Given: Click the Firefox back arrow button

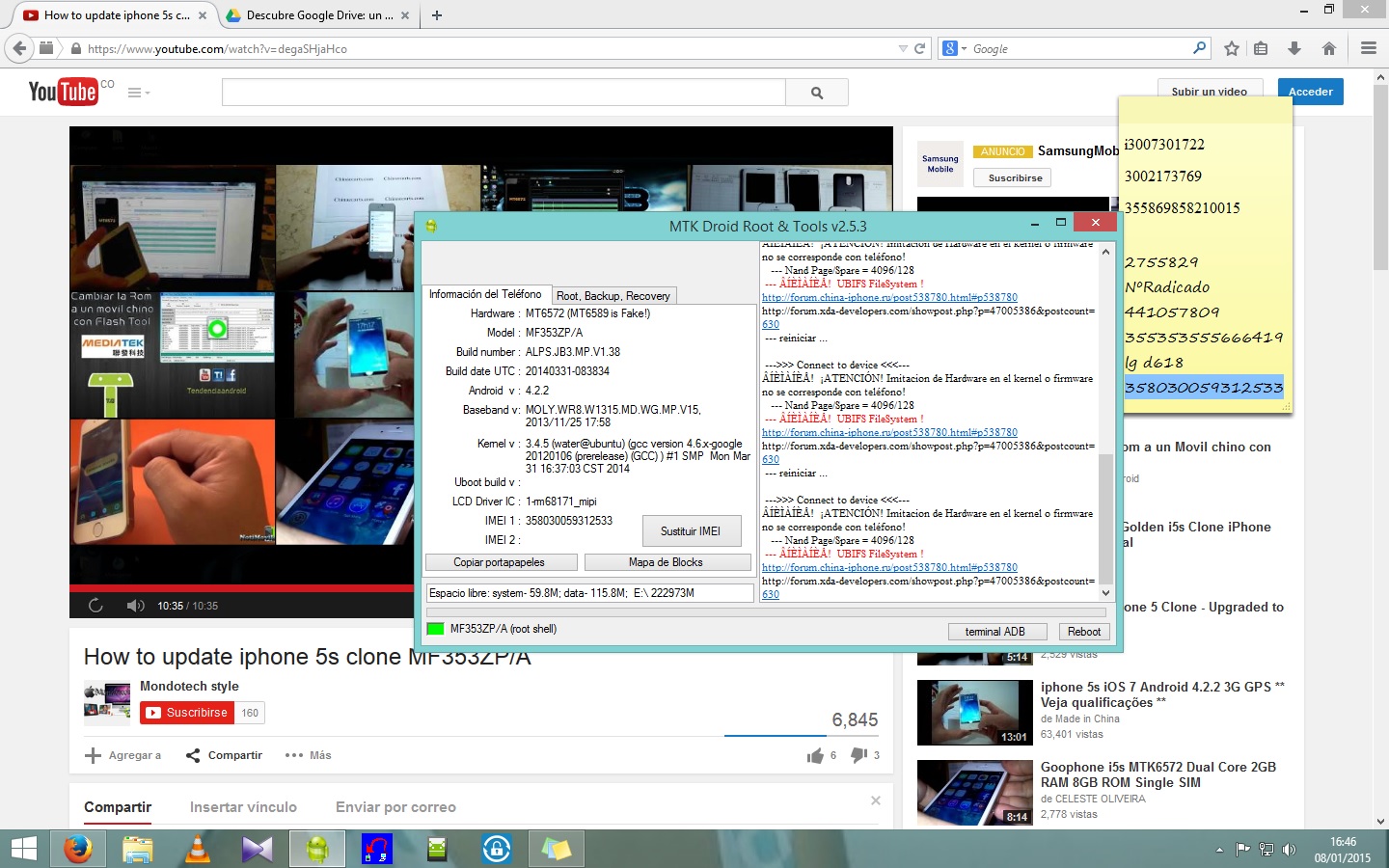Looking at the screenshot, I should [19, 48].
